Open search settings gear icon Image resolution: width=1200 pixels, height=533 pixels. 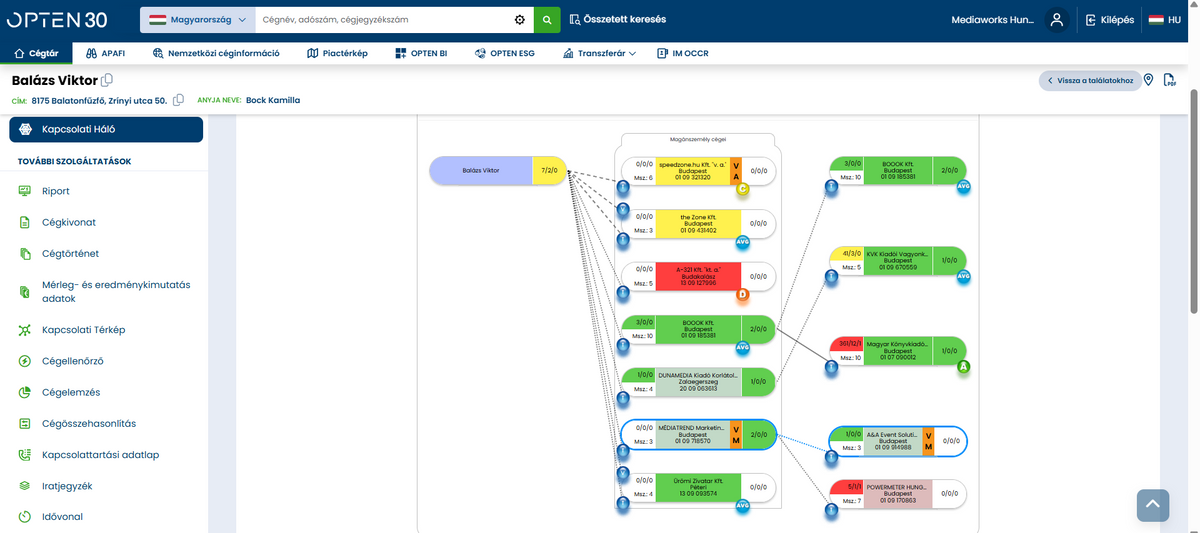[519, 20]
